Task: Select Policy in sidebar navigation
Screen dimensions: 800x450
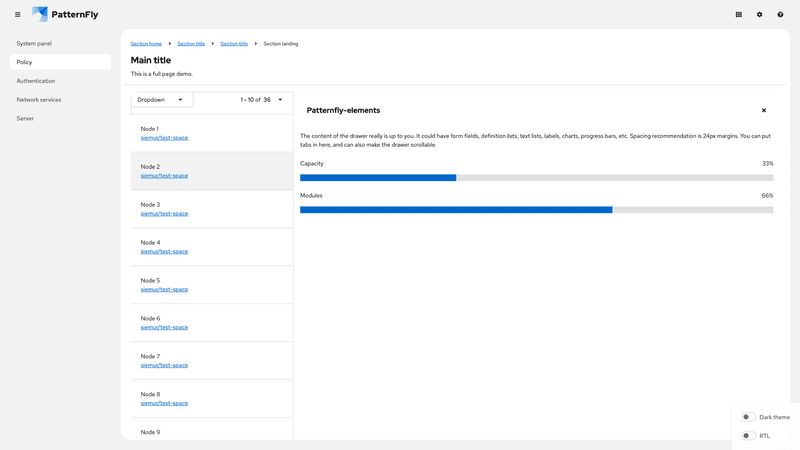Action: [x=60, y=62]
